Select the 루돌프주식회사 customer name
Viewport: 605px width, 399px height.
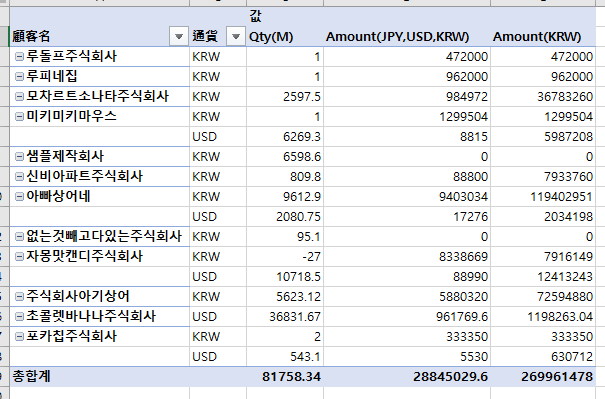pos(71,56)
